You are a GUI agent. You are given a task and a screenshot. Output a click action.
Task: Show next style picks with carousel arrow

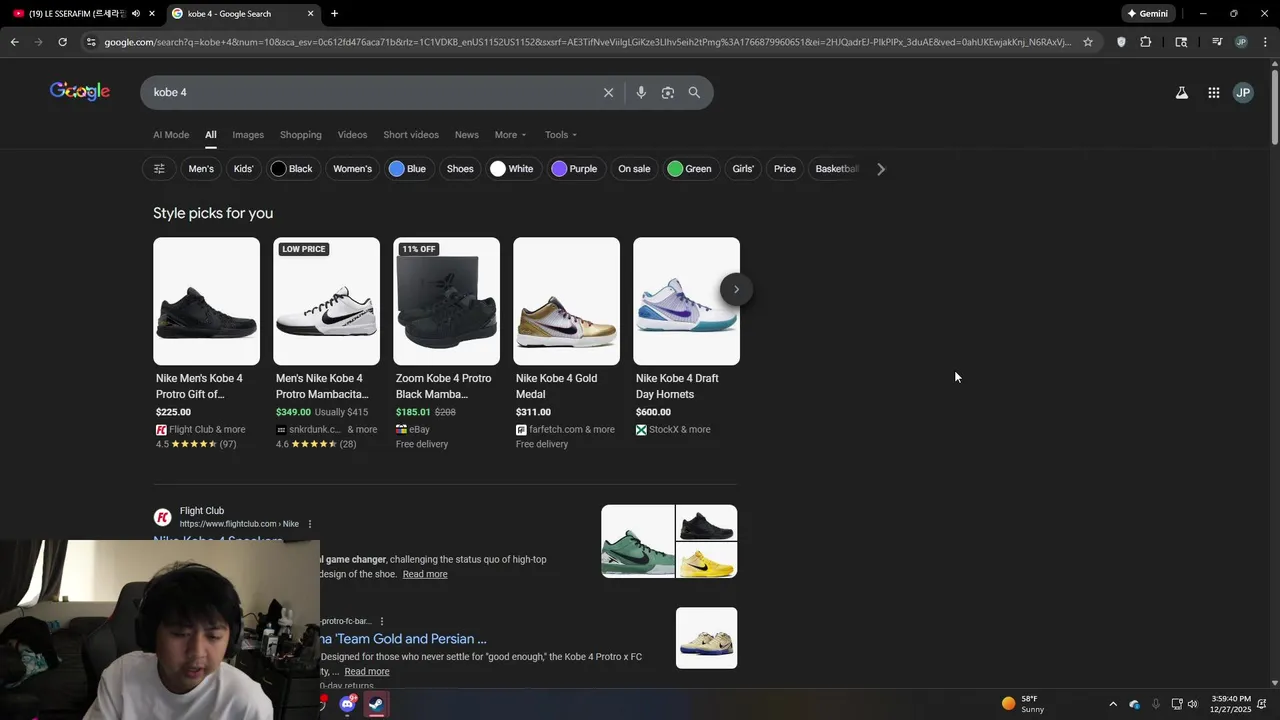[736, 290]
